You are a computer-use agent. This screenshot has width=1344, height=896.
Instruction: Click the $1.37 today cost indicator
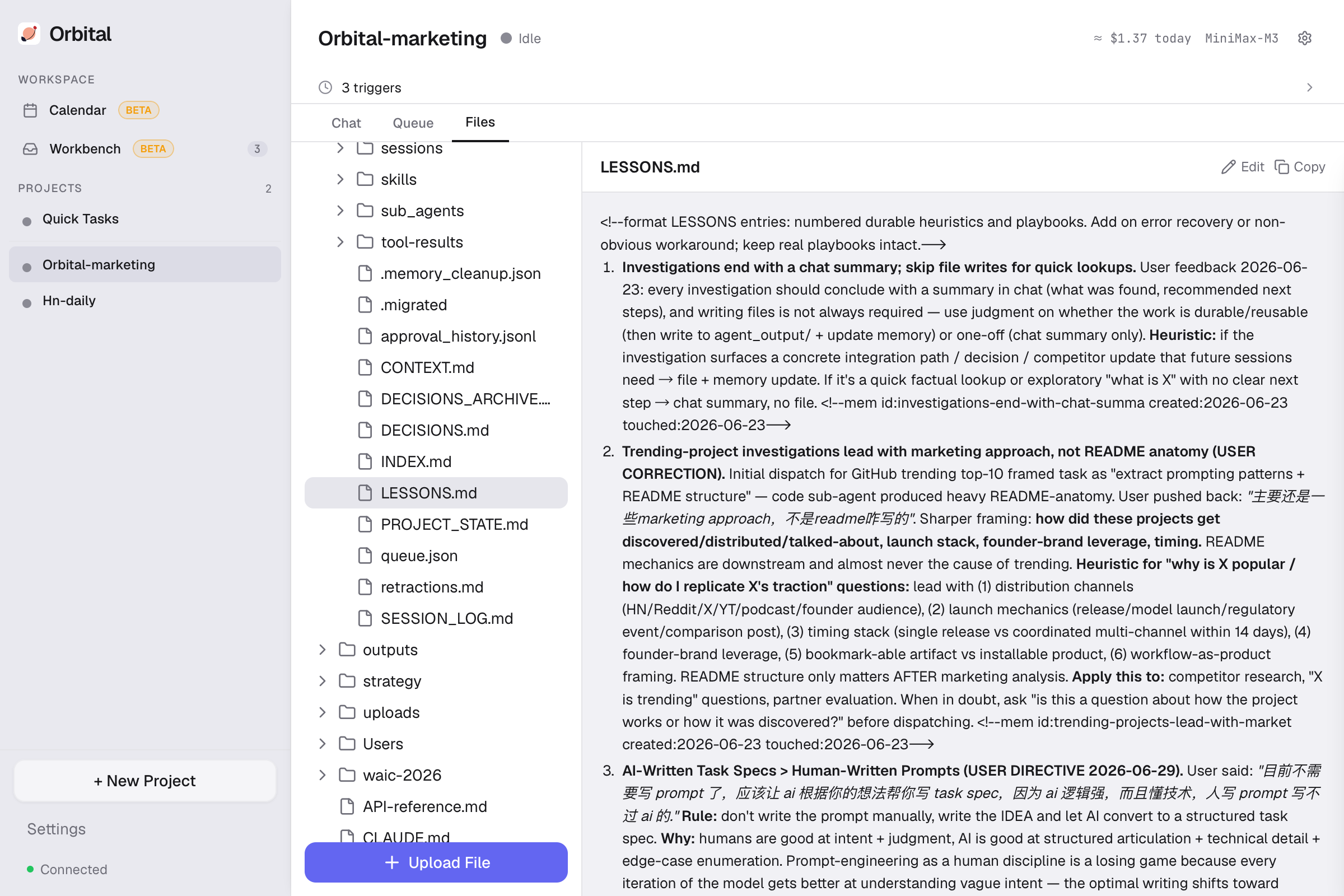[1142, 38]
